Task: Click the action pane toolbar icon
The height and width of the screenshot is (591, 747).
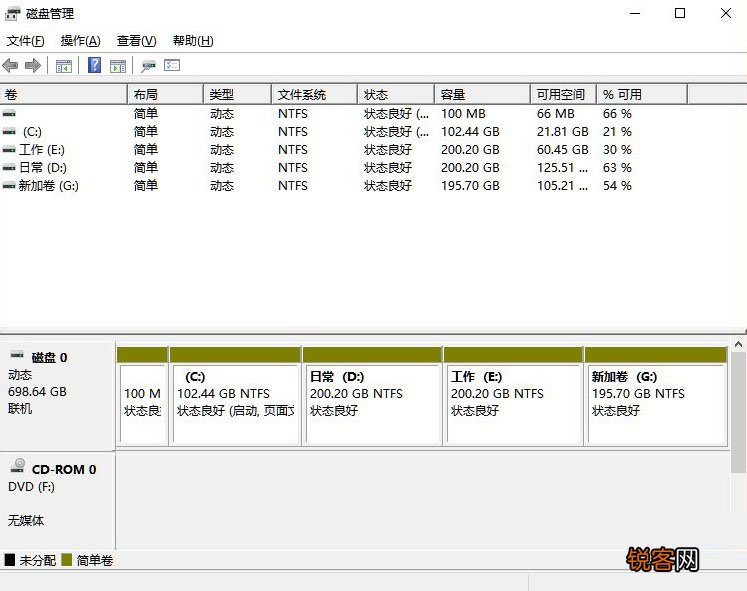Action: coord(118,66)
